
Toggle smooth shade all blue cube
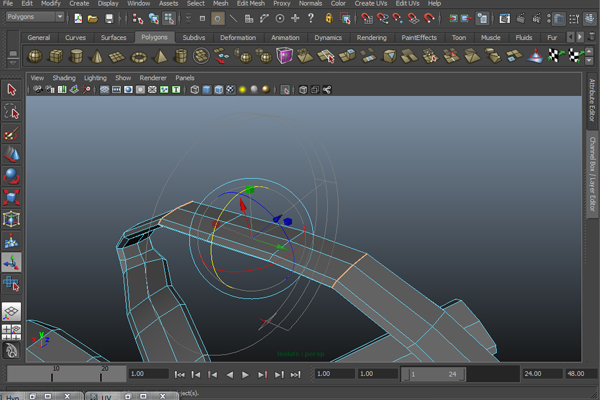(x=207, y=90)
